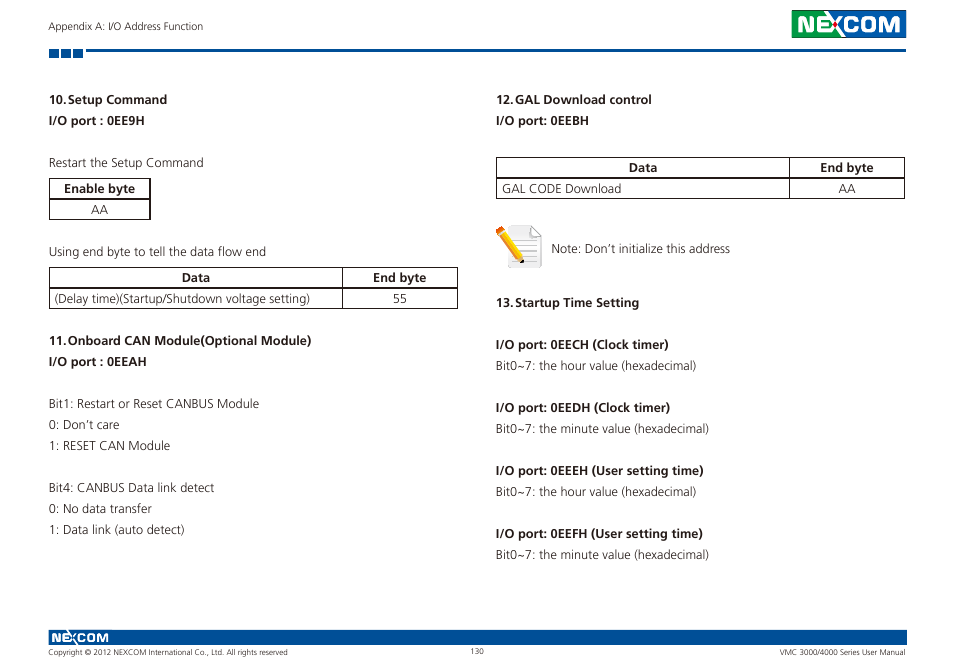The image size is (954, 672).
Task: Select 'I/O port: 0EEFH (User setting time)'
Action: click(x=599, y=533)
